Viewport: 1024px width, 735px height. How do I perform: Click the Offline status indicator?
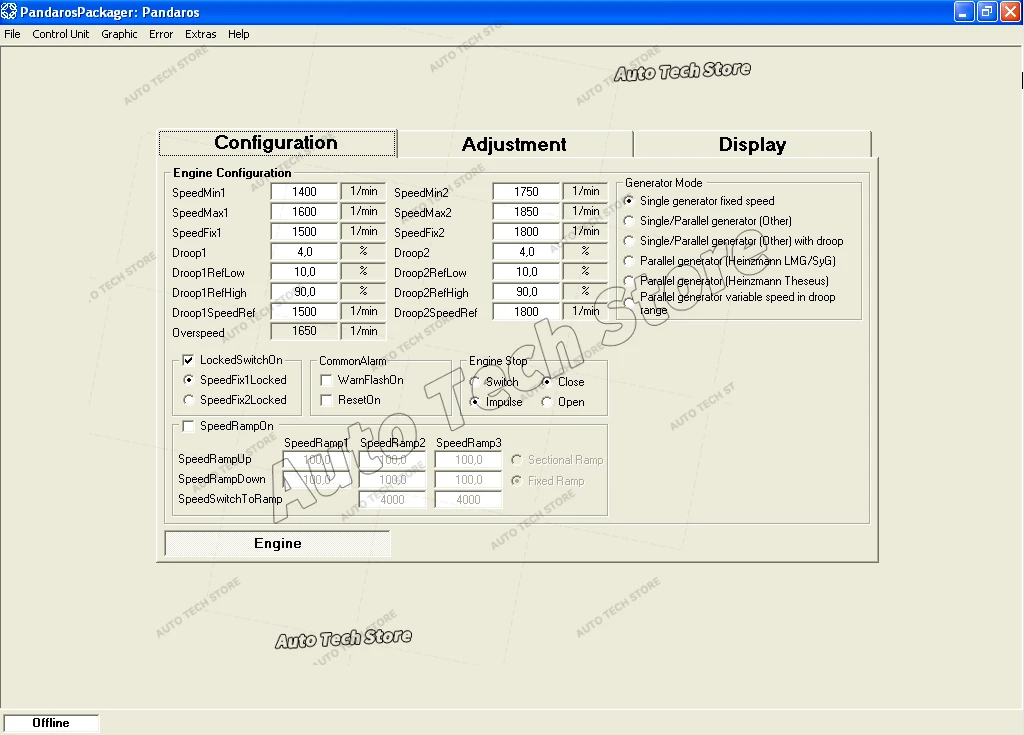(x=51, y=723)
